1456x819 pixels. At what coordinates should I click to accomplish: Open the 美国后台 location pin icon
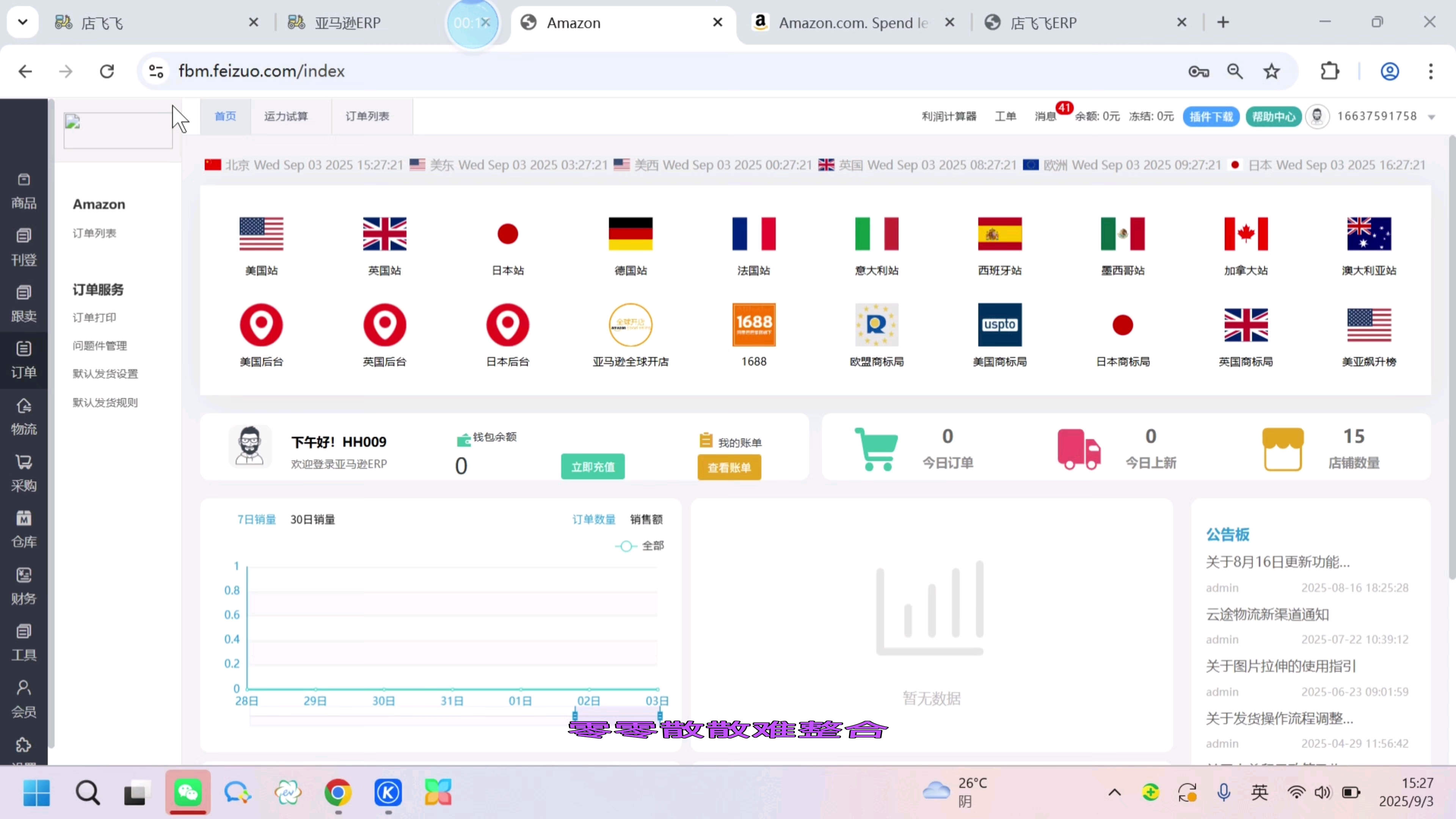(x=261, y=325)
